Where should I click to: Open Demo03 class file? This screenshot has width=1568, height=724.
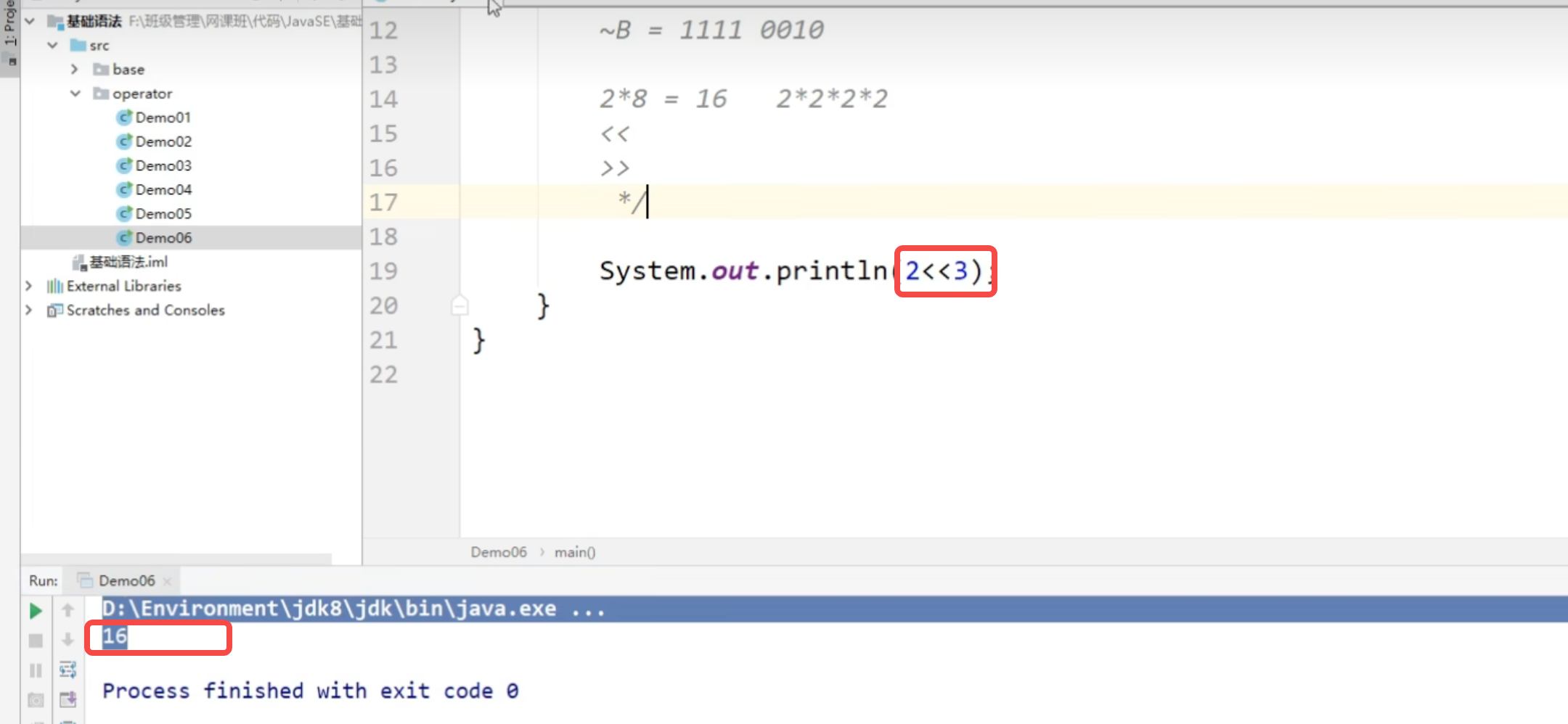tap(163, 165)
